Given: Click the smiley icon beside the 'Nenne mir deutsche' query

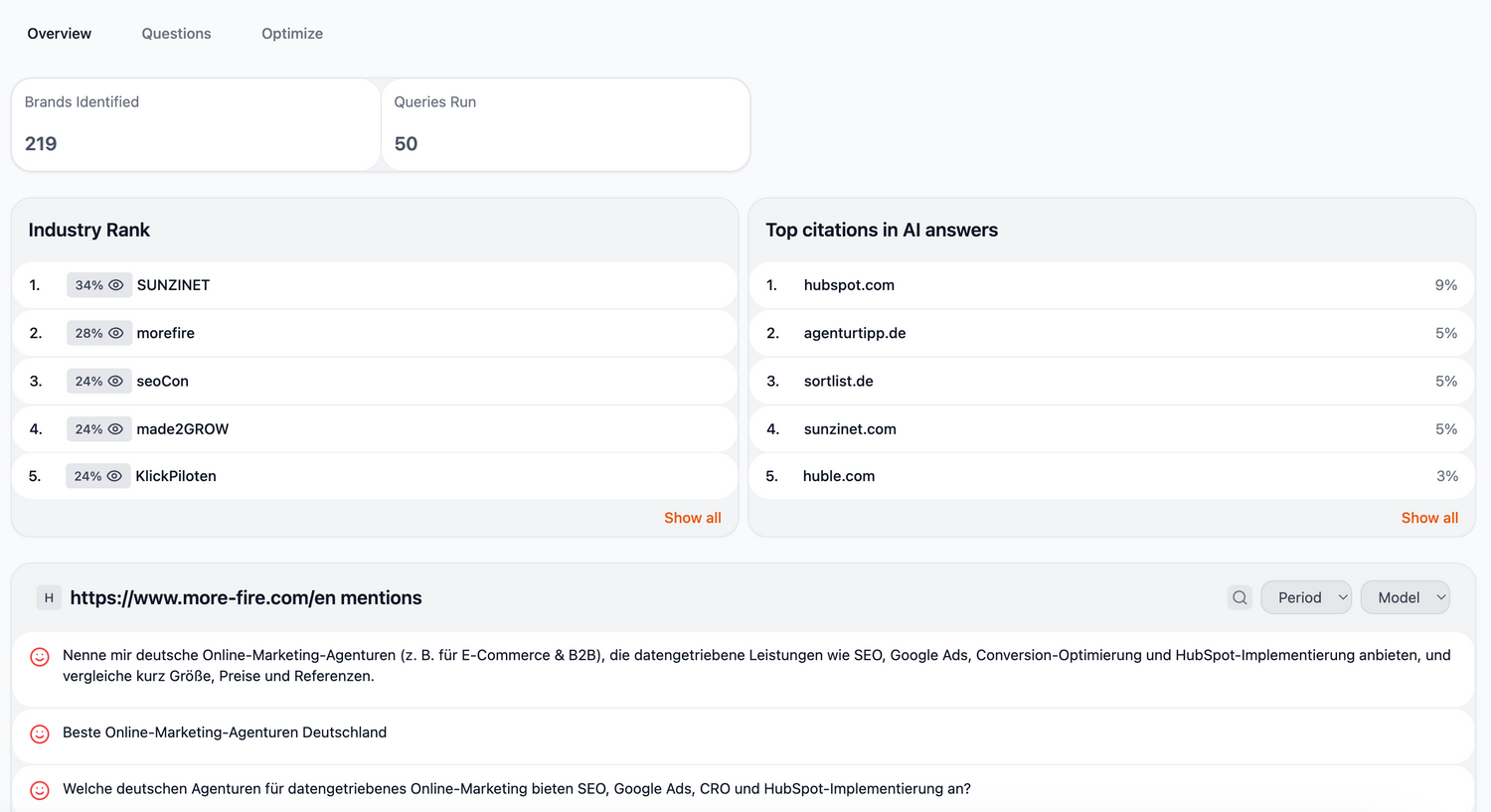Looking at the screenshot, I should coord(40,657).
